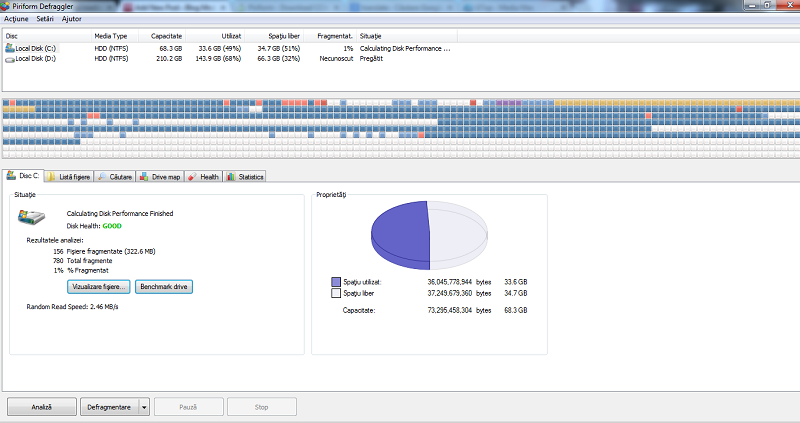
Task: Open the Ajutor menu
Action: 71,19
